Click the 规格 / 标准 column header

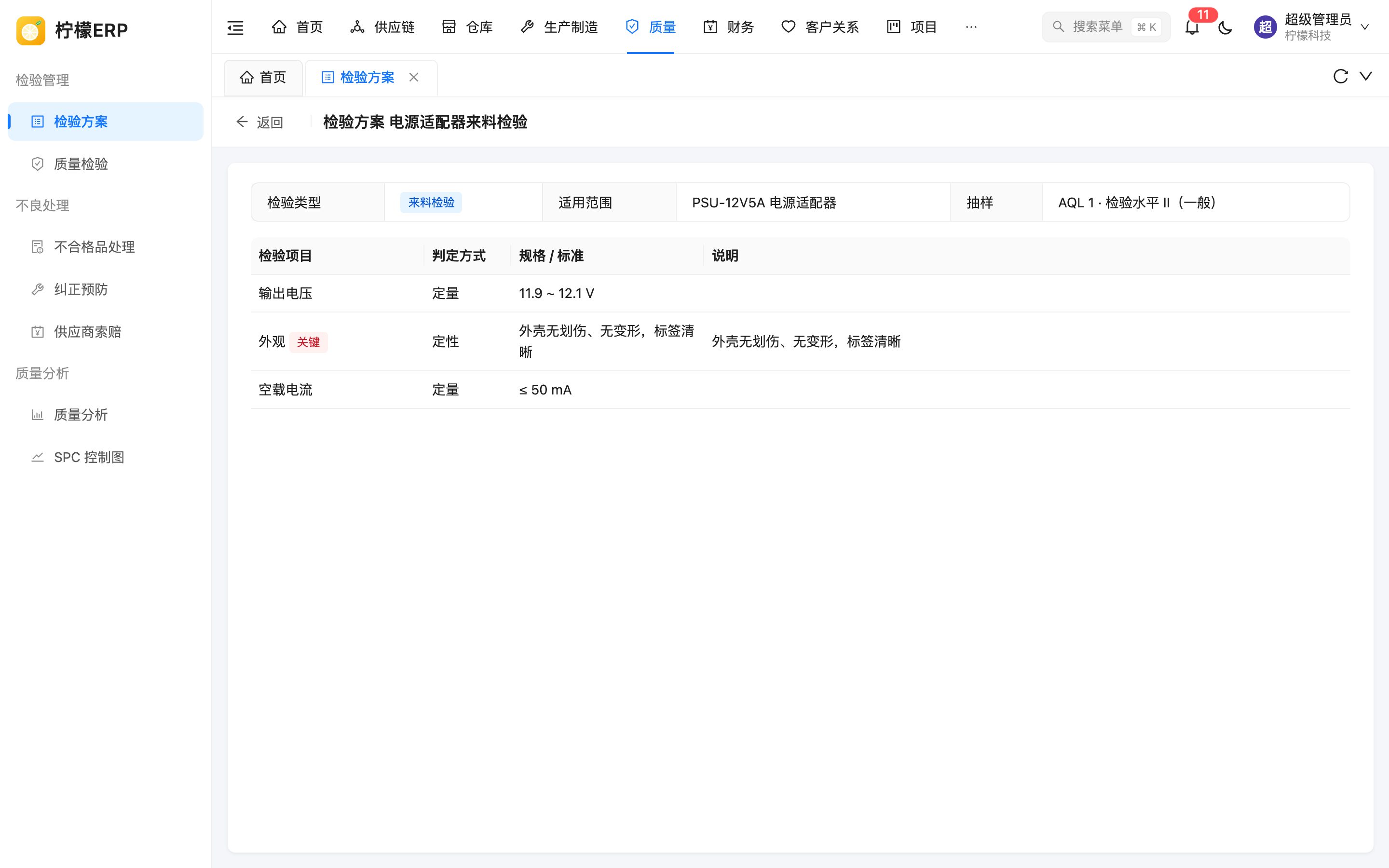(551, 256)
